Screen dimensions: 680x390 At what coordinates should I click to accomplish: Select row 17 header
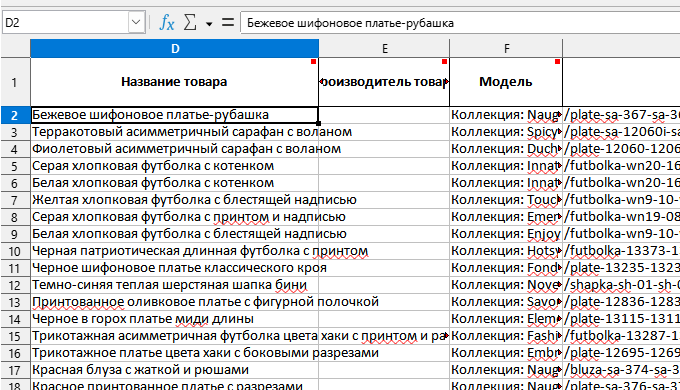click(x=14, y=370)
